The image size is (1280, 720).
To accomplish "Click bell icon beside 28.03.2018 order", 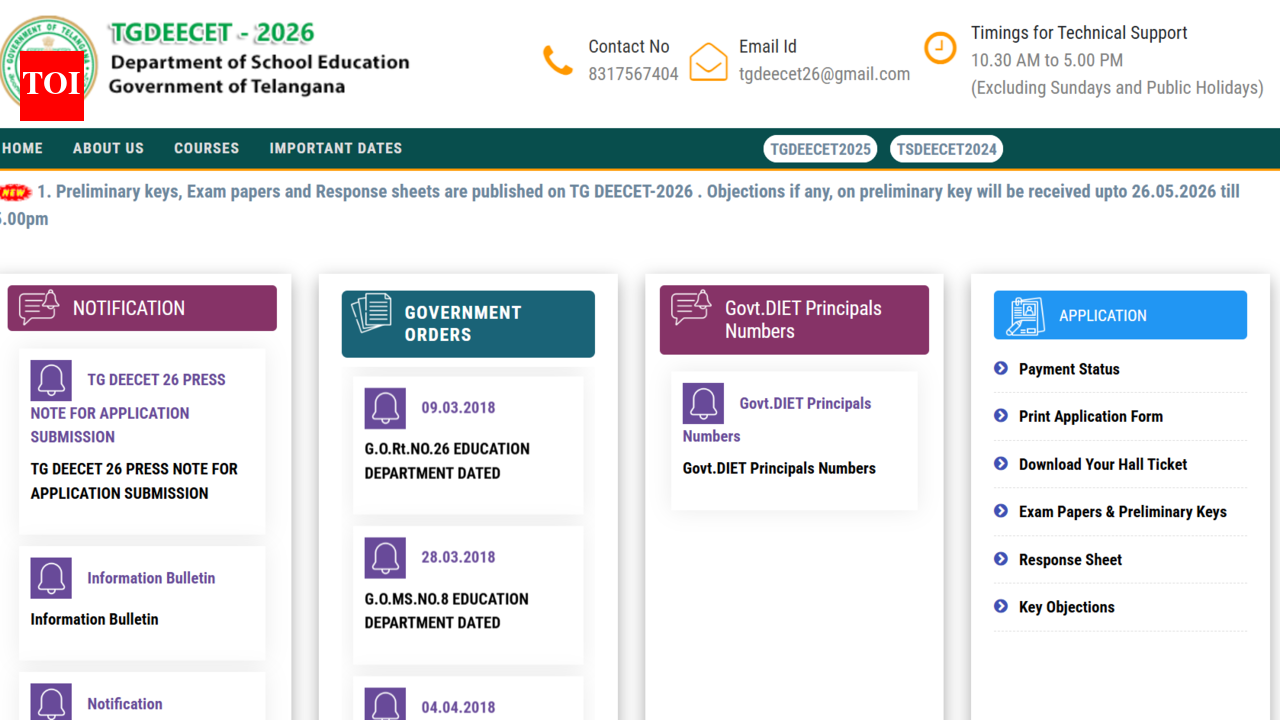I will tap(385, 558).
